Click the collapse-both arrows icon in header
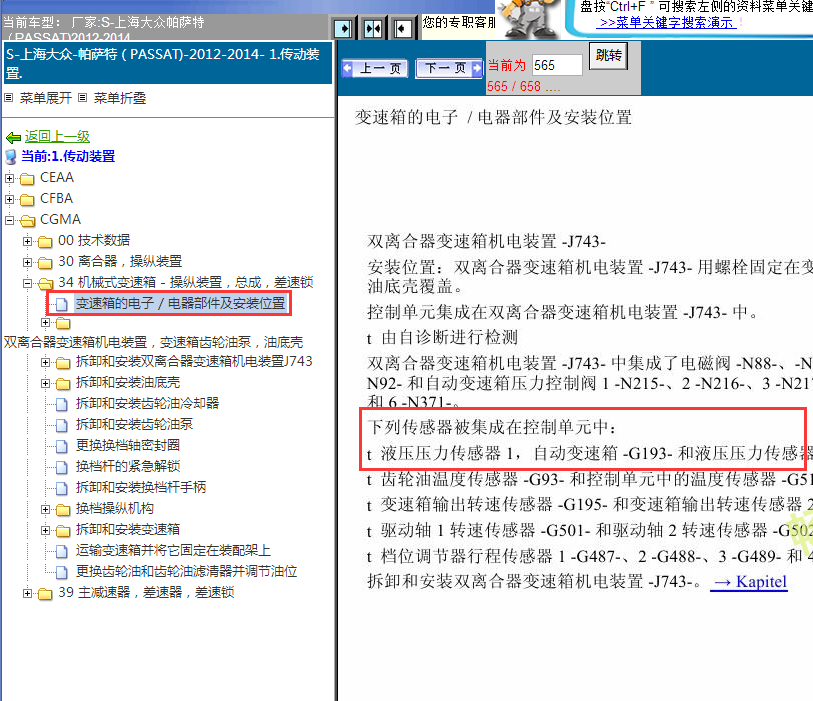This screenshot has width=813, height=701. 373,28
